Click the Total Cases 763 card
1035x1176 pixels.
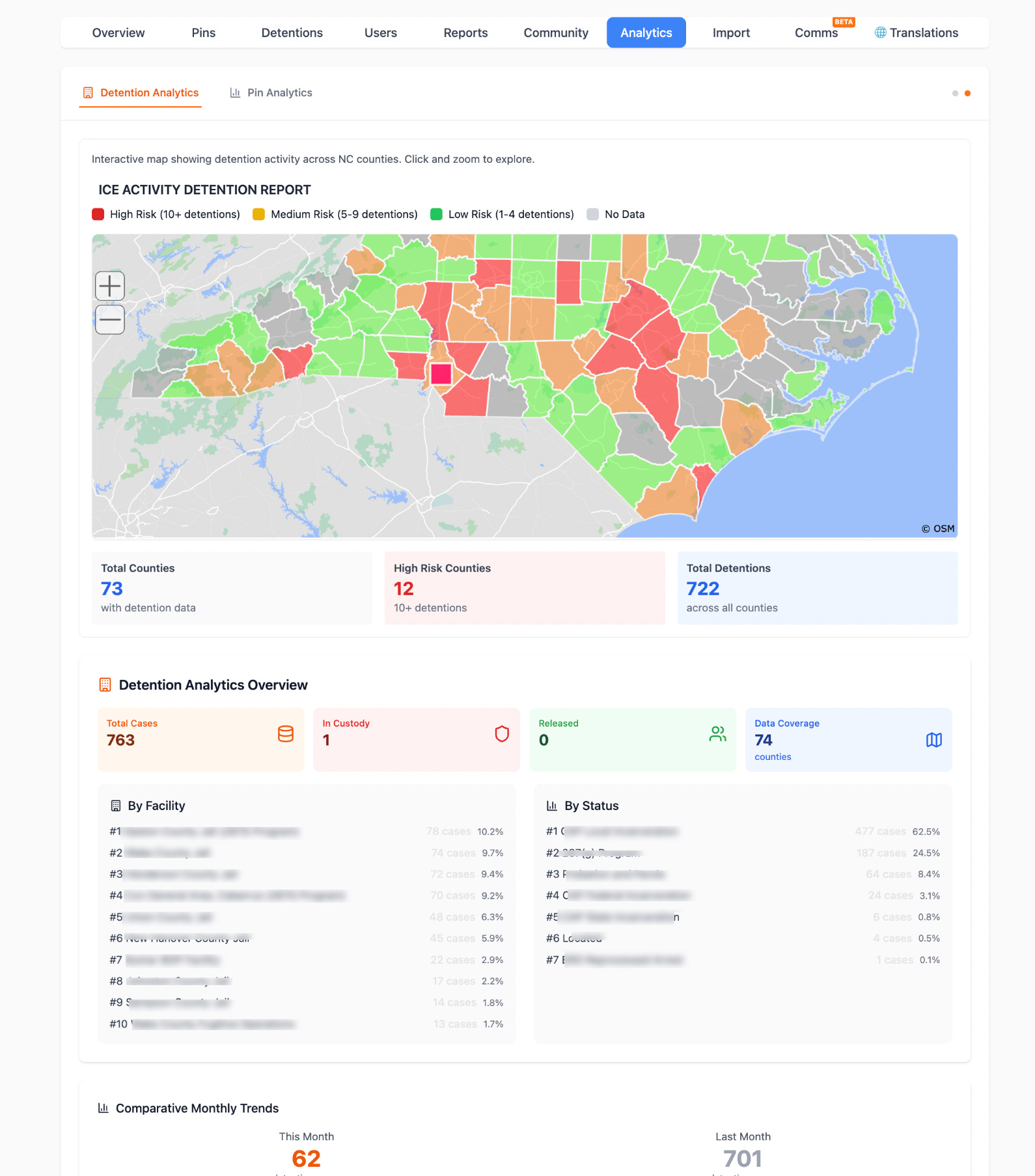click(x=200, y=740)
